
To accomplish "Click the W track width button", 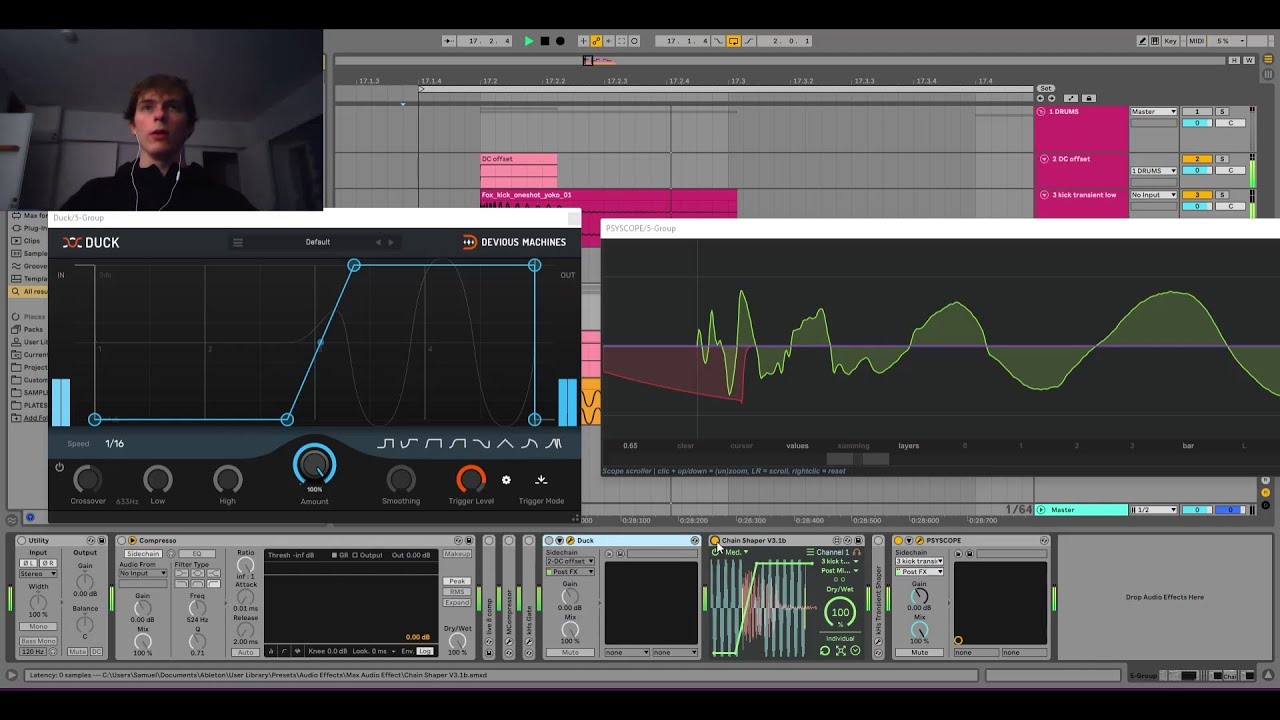I will coord(1249,60).
